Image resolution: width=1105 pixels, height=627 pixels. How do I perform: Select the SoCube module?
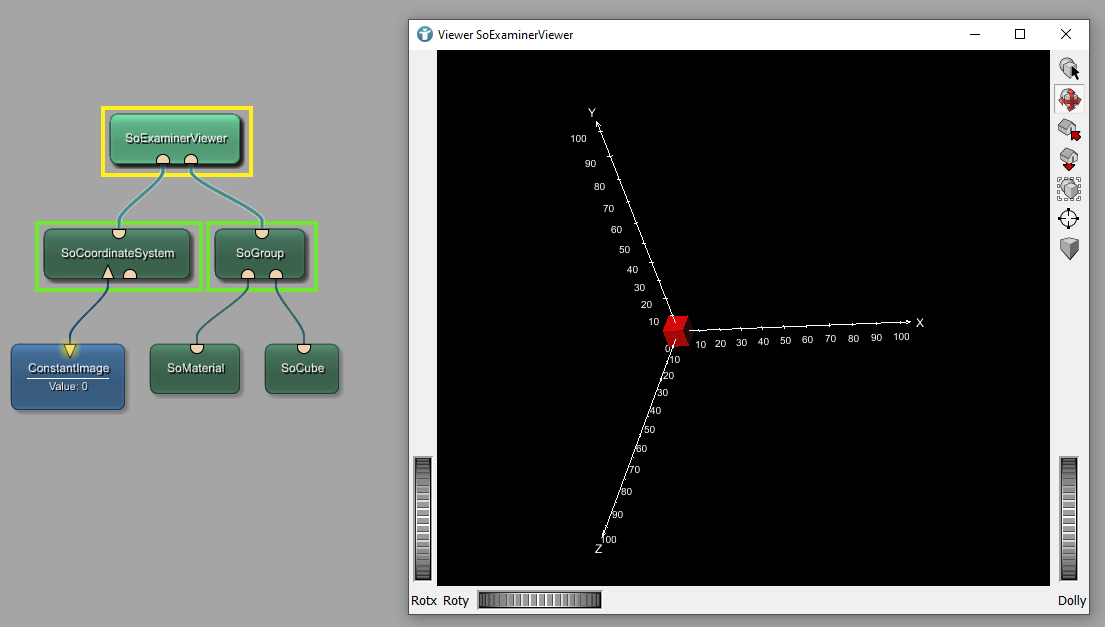pos(302,368)
